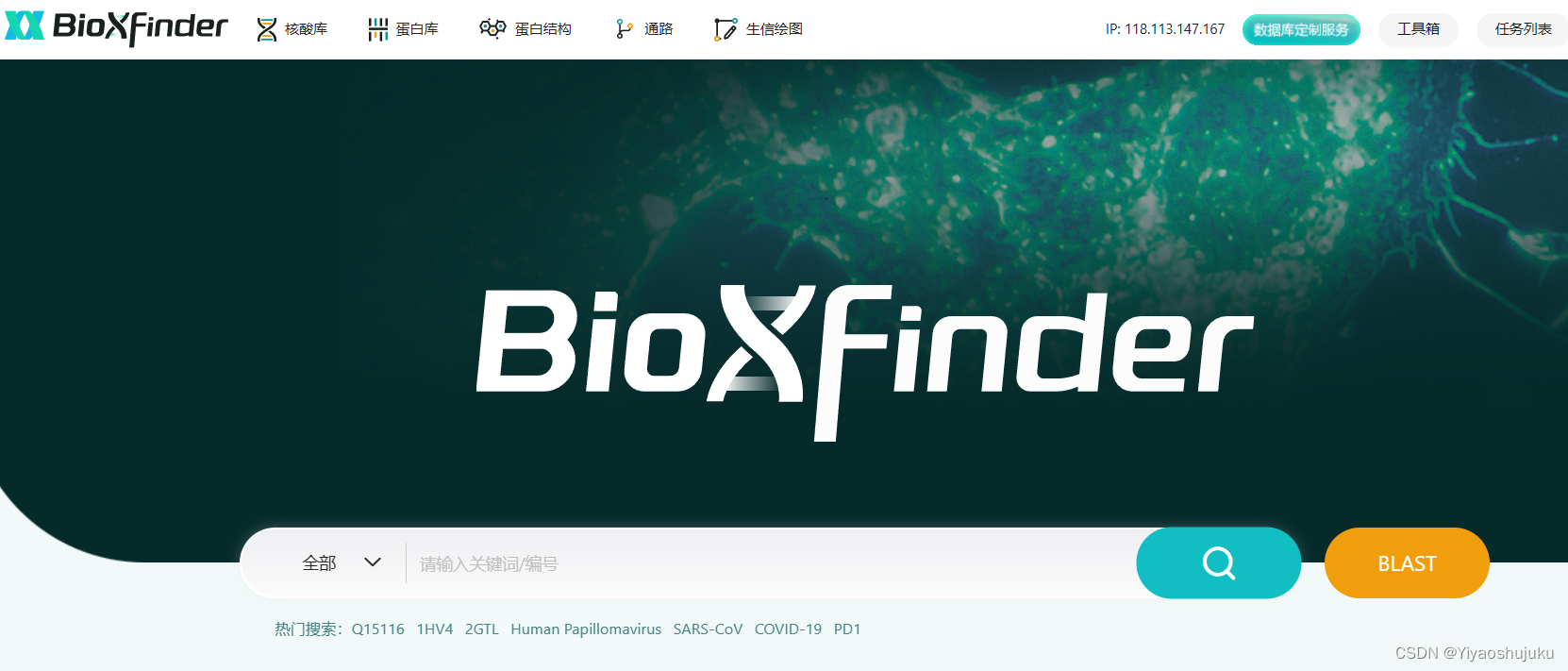1568x671 pixels.
Task: Click the keyword search input field
Action: point(771,563)
